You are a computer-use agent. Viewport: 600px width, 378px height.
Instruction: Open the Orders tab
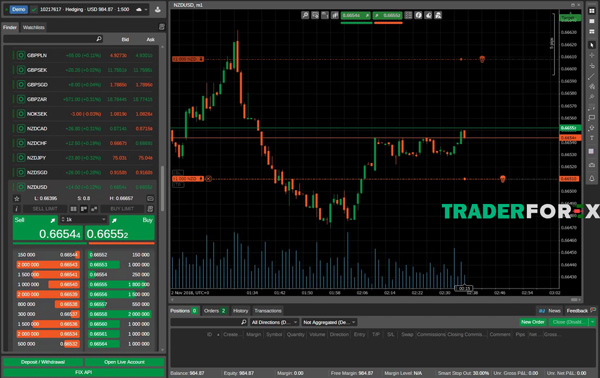click(215, 311)
